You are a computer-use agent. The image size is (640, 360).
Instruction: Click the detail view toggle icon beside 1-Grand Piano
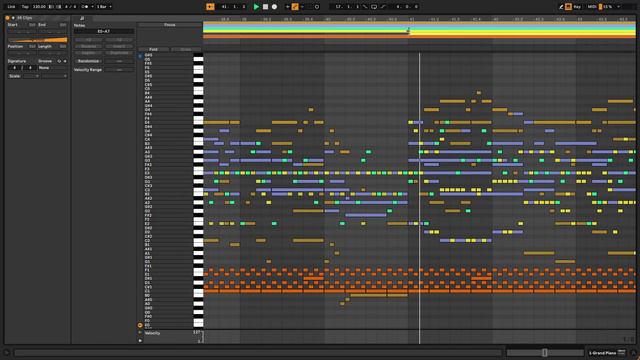pyautogui.click(x=621, y=353)
